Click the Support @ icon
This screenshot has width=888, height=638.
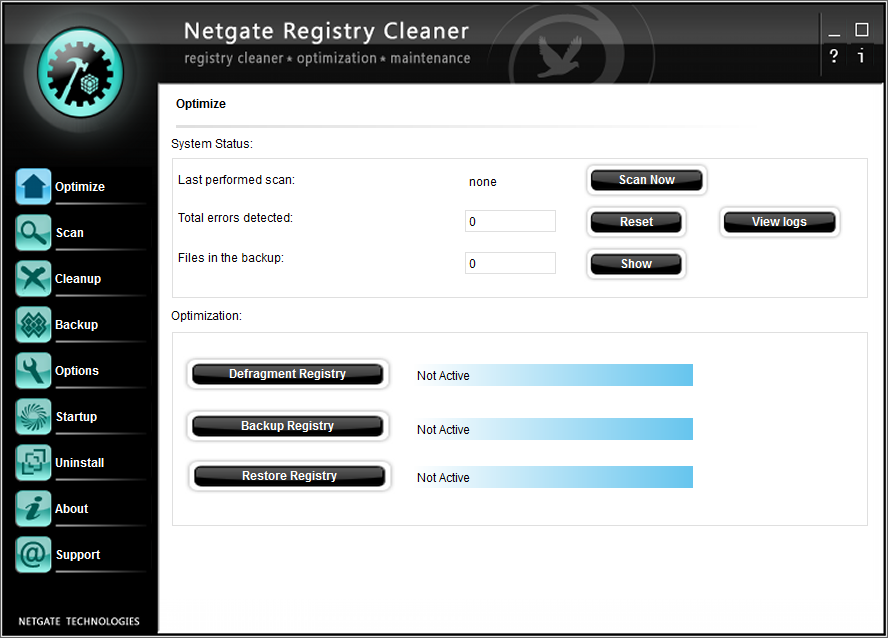coord(33,554)
